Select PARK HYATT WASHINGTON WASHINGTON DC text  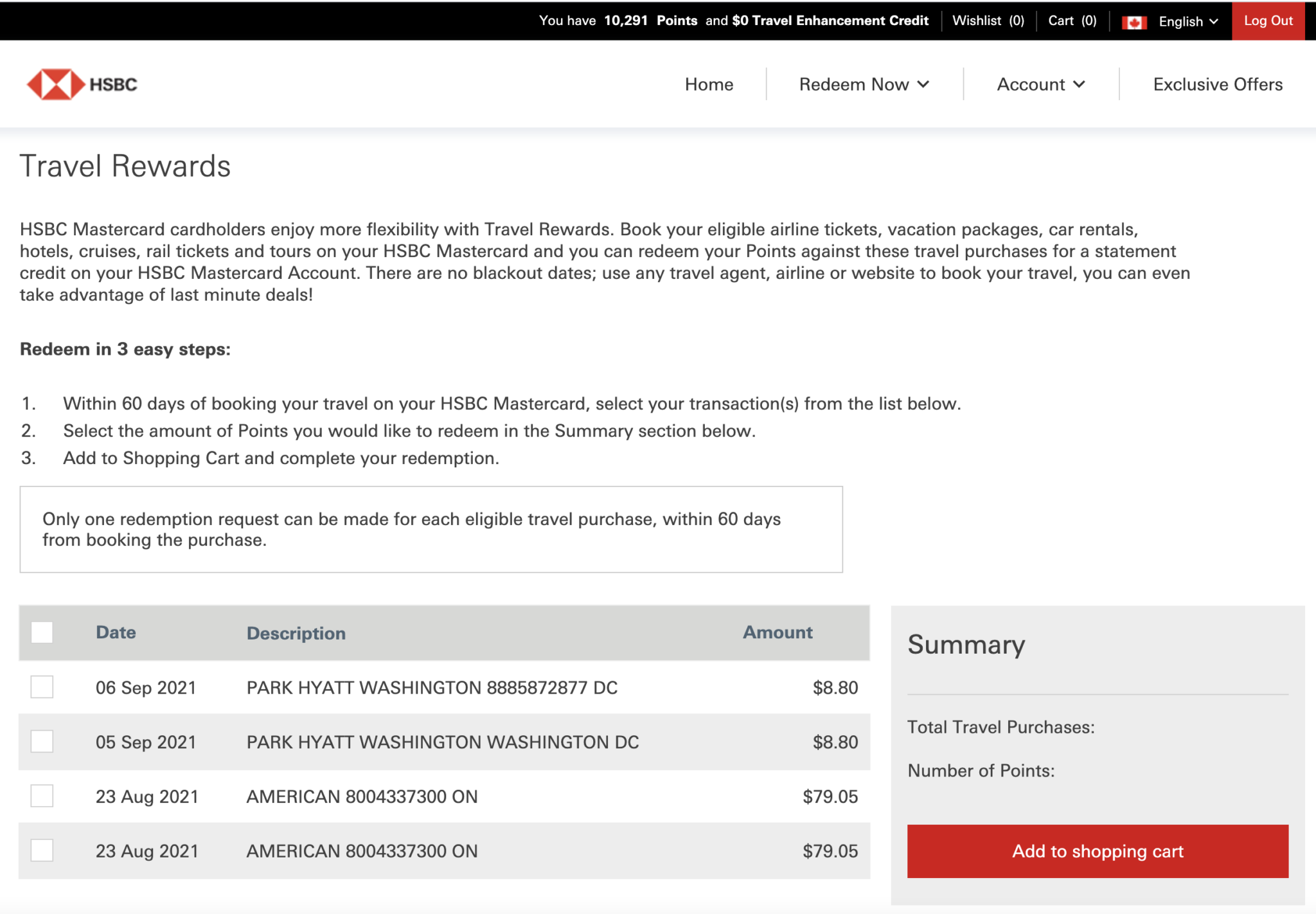(443, 742)
